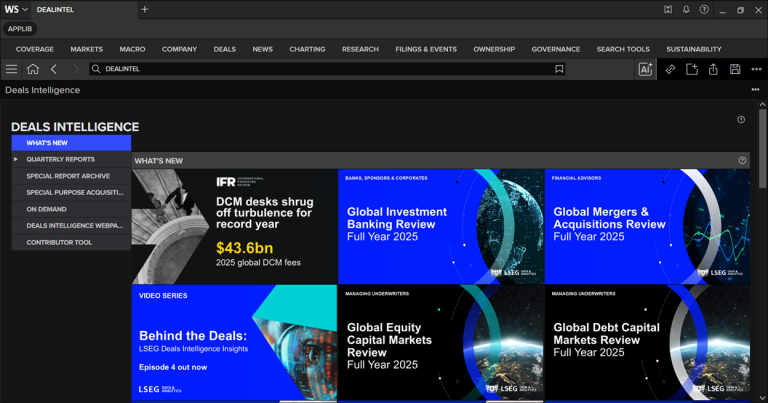Open the Markets menu
Screen dimensions: 768x403
tap(87, 49)
